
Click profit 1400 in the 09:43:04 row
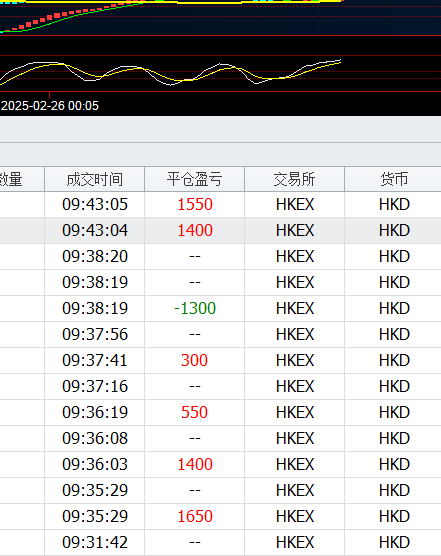(x=195, y=230)
